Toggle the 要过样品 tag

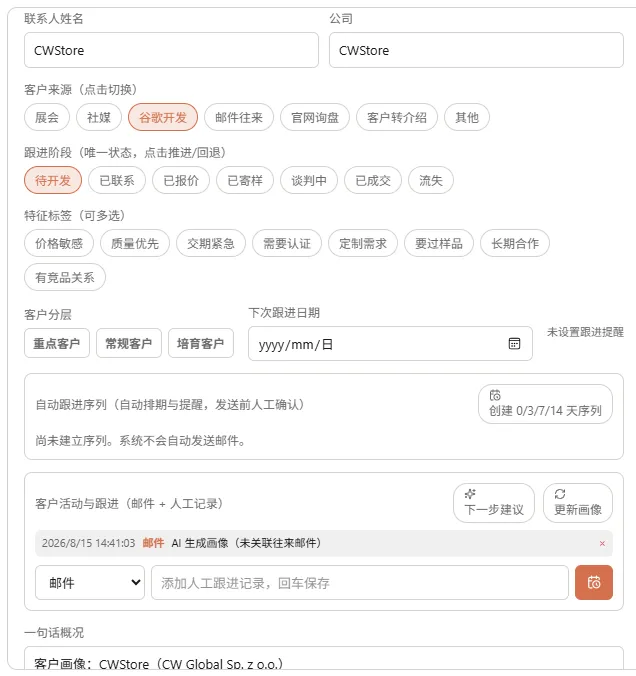(439, 243)
